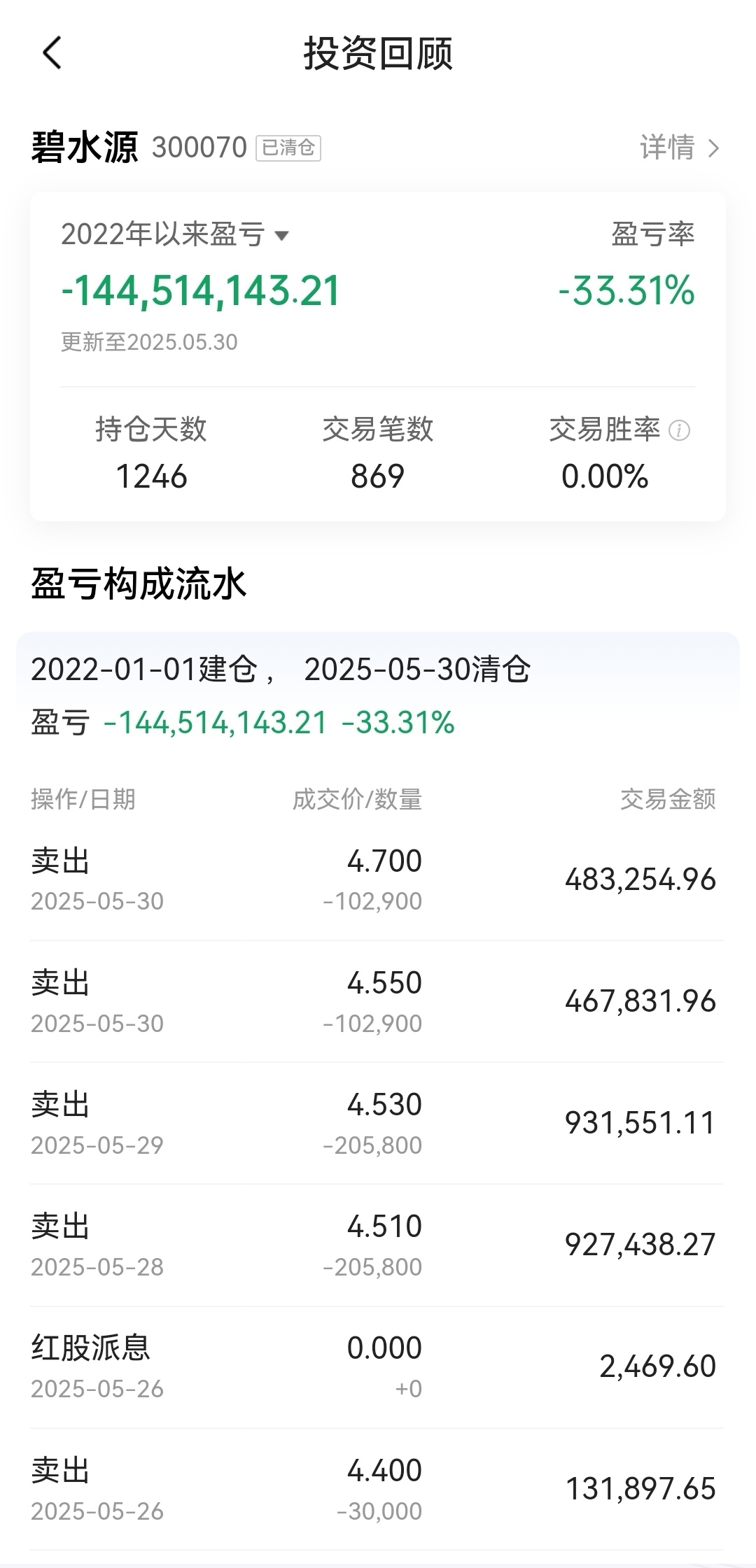Open the 红股派息 dividend entry
Viewport: 756px width, 1568px height.
pyautogui.click(x=377, y=1366)
